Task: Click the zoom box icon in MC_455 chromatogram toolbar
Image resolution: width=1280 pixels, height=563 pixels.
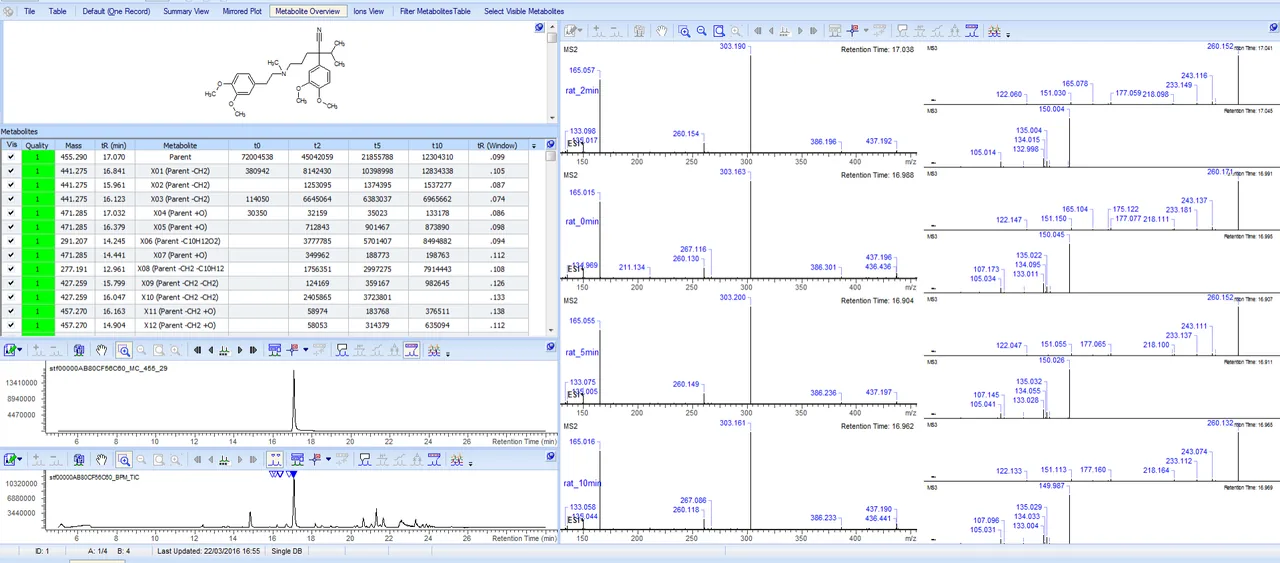Action: [124, 350]
